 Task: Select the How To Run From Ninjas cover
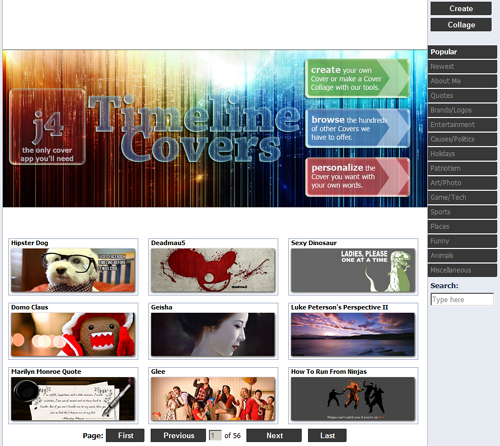click(x=353, y=399)
